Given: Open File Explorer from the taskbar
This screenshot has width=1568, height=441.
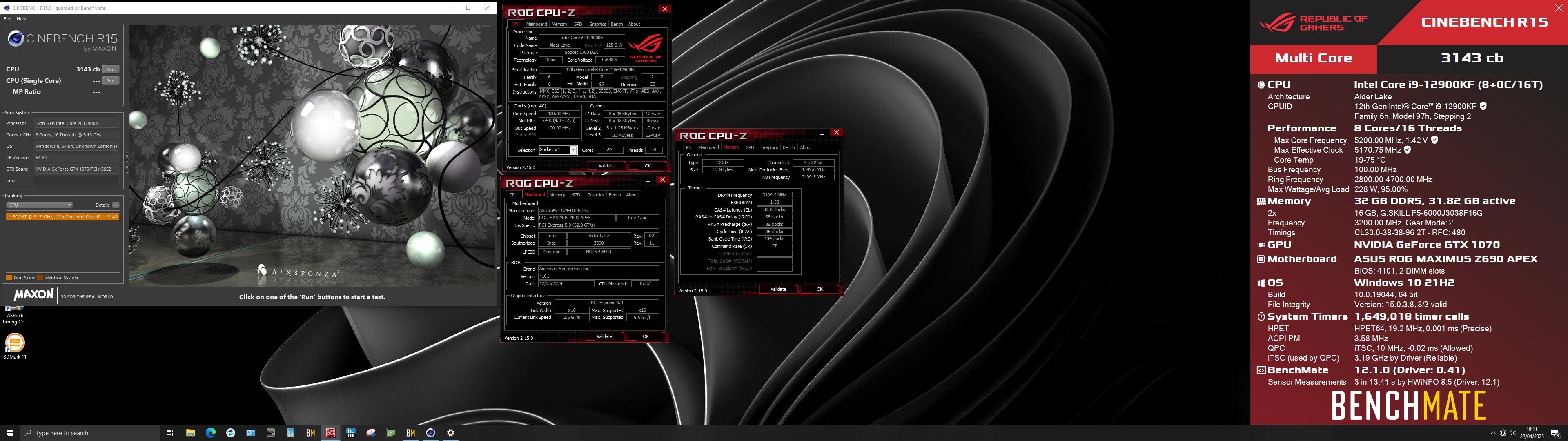Looking at the screenshot, I should point(191,433).
